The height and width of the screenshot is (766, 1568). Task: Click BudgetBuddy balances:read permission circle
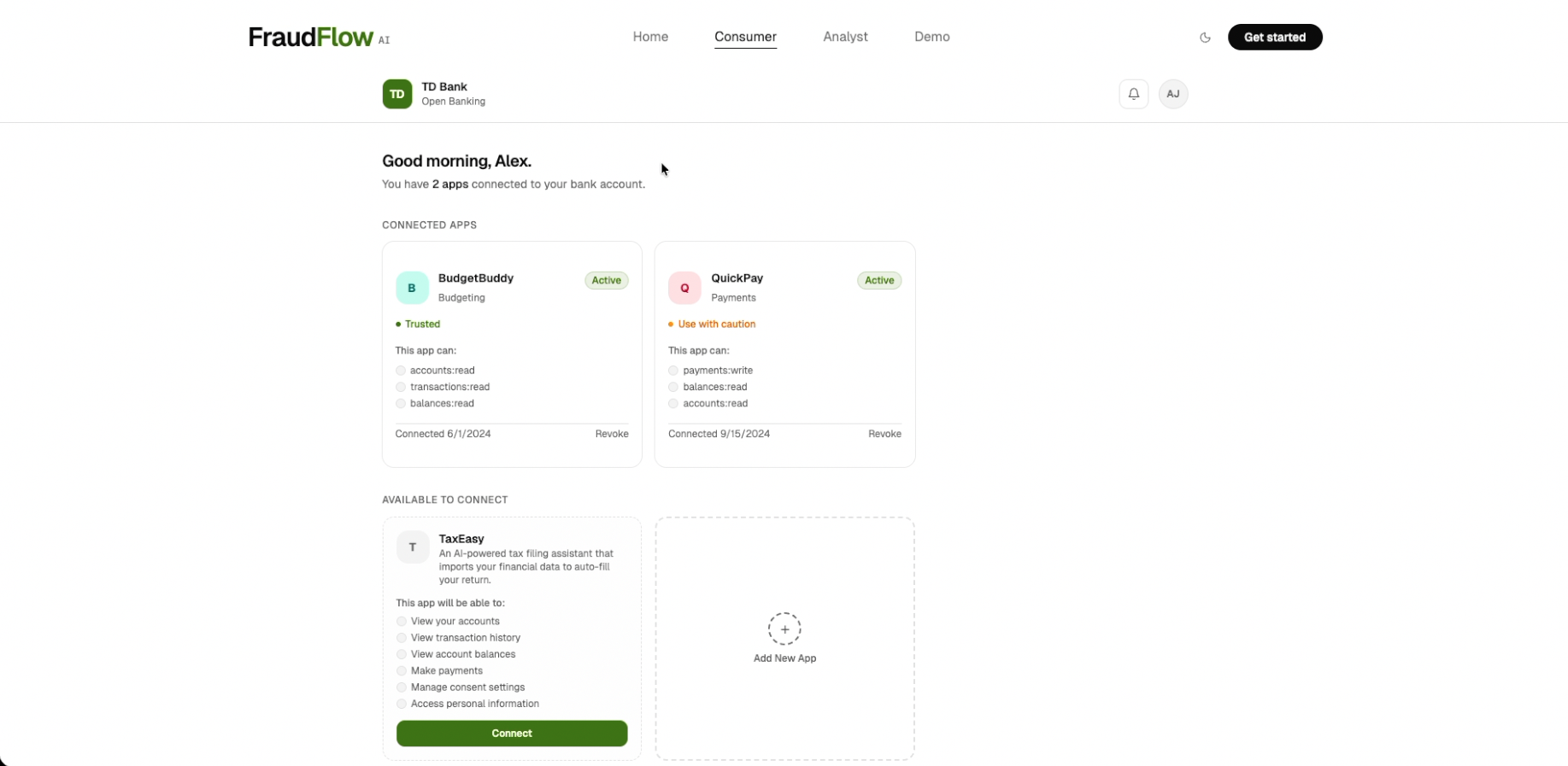pos(401,404)
